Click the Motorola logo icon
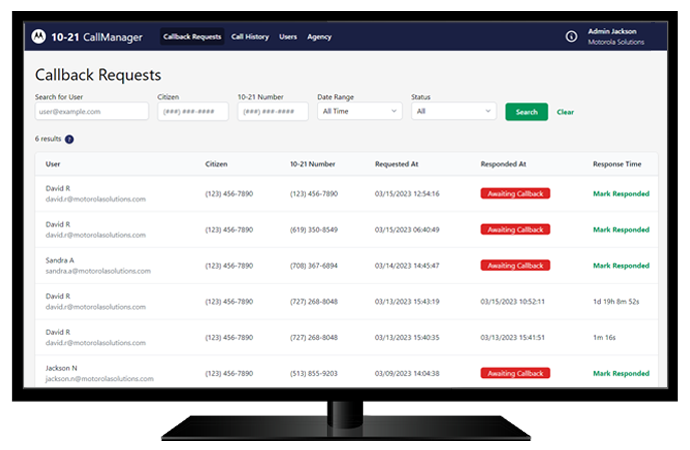Image resolution: width=690 pixels, height=450 pixels. coord(37,37)
